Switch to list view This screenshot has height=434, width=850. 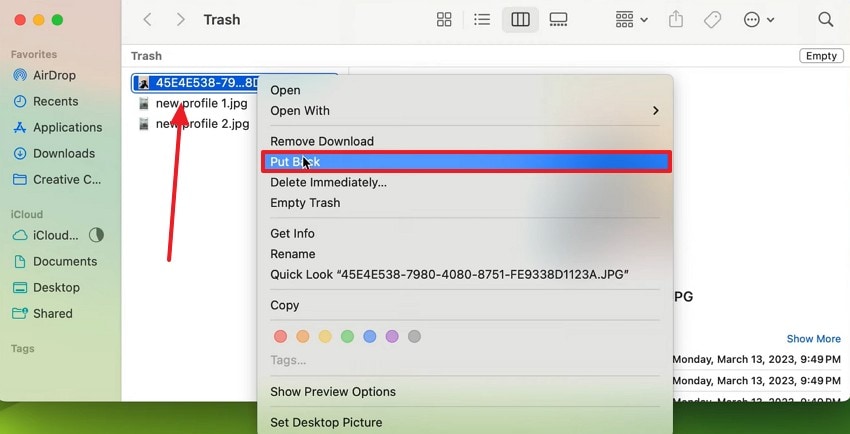482,20
